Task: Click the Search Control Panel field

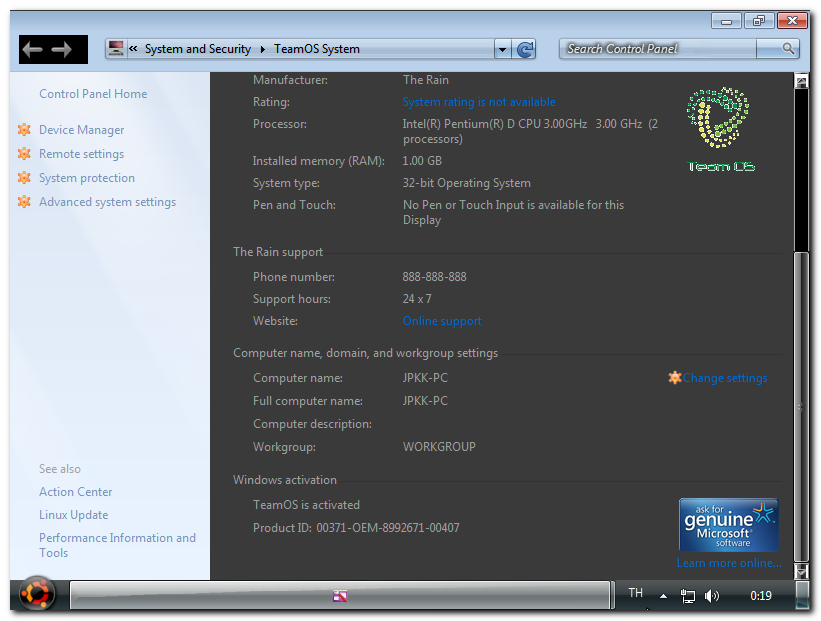Action: [x=658, y=49]
